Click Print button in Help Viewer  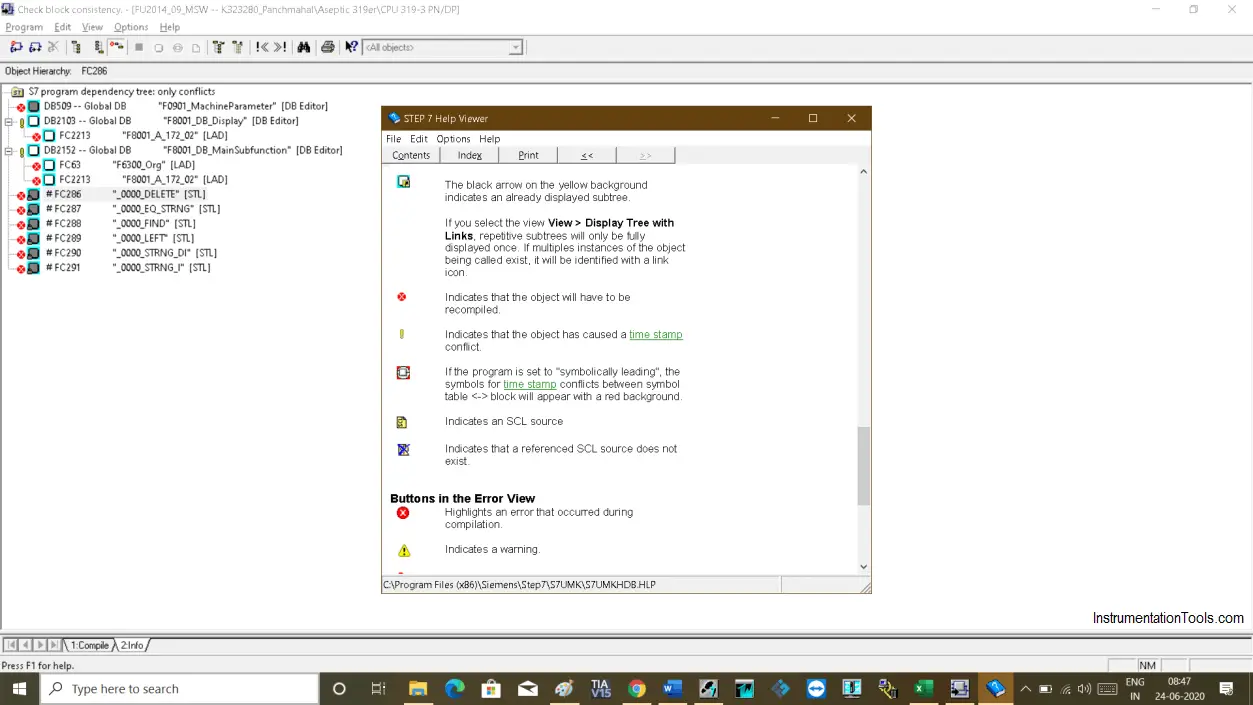click(528, 155)
